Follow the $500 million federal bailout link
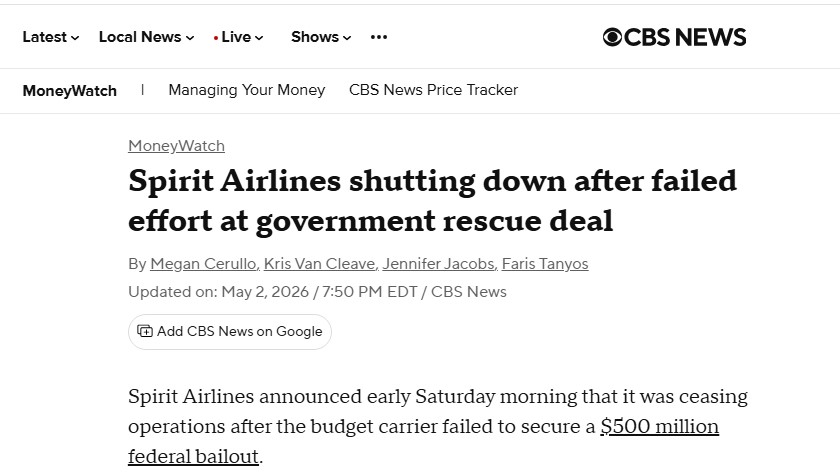840x473 pixels. 423,441
